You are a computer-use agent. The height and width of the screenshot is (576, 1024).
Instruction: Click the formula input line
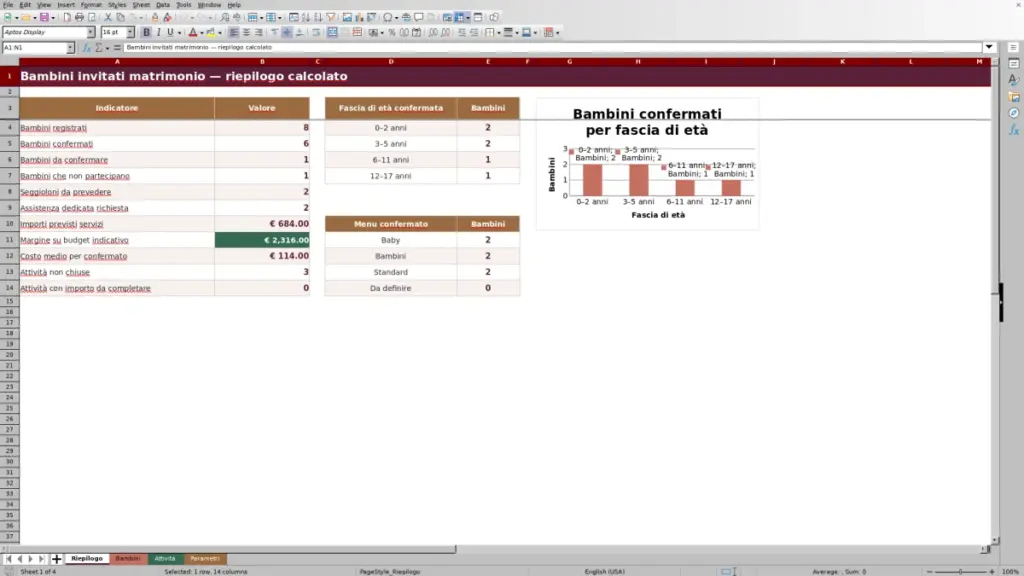pyautogui.click(x=552, y=48)
